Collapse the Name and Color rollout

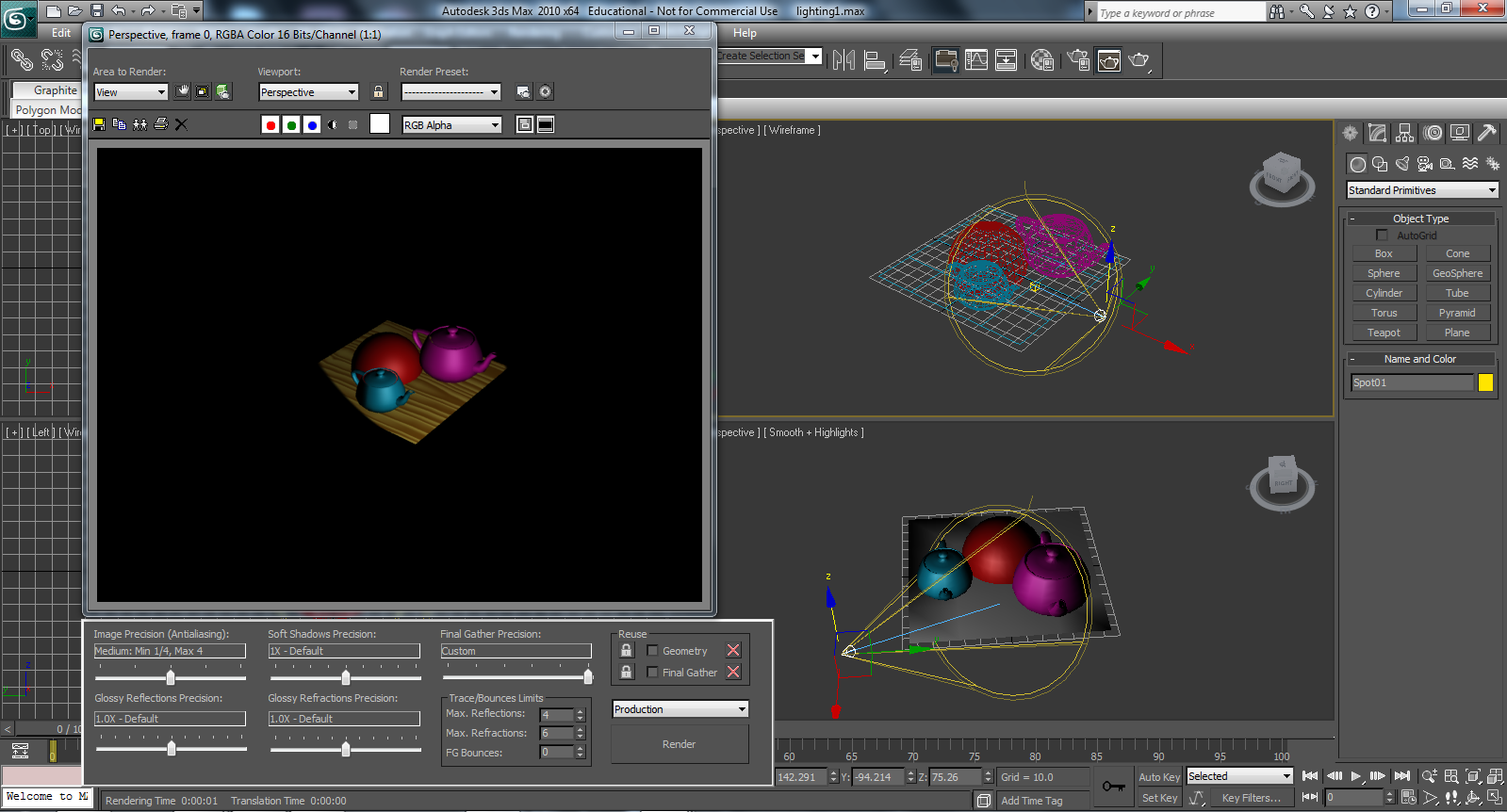1420,359
